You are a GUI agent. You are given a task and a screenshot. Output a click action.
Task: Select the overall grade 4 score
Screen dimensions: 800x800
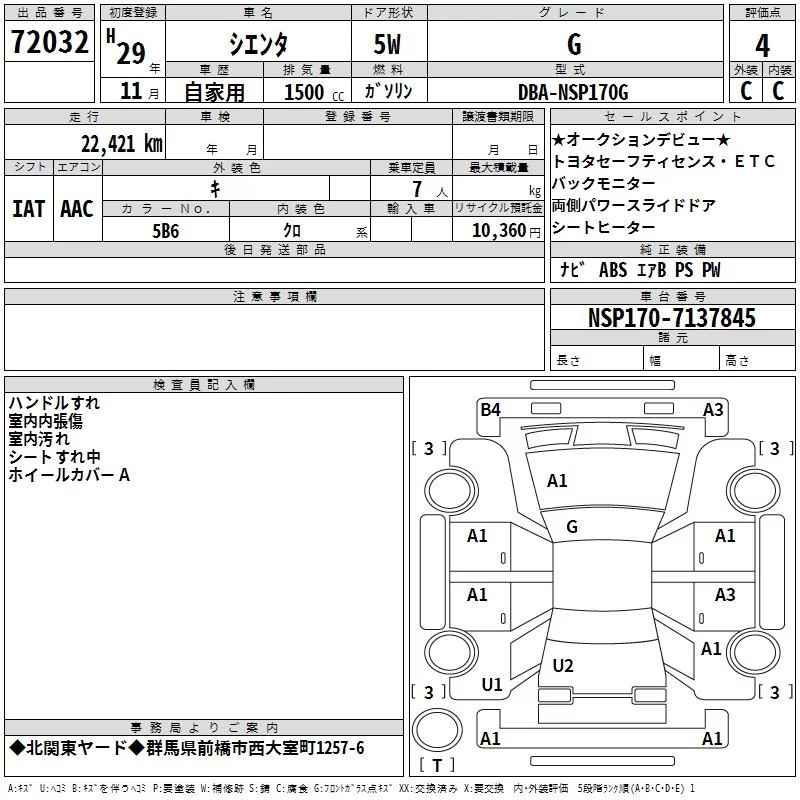click(762, 45)
